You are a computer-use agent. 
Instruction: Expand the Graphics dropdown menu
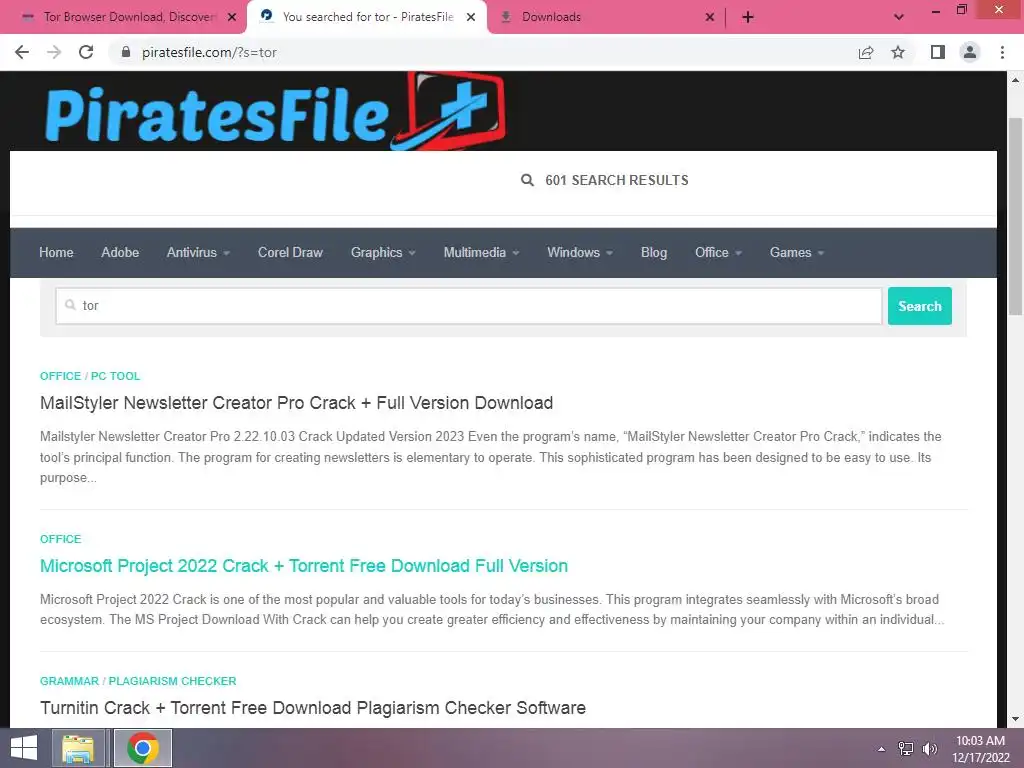click(383, 252)
